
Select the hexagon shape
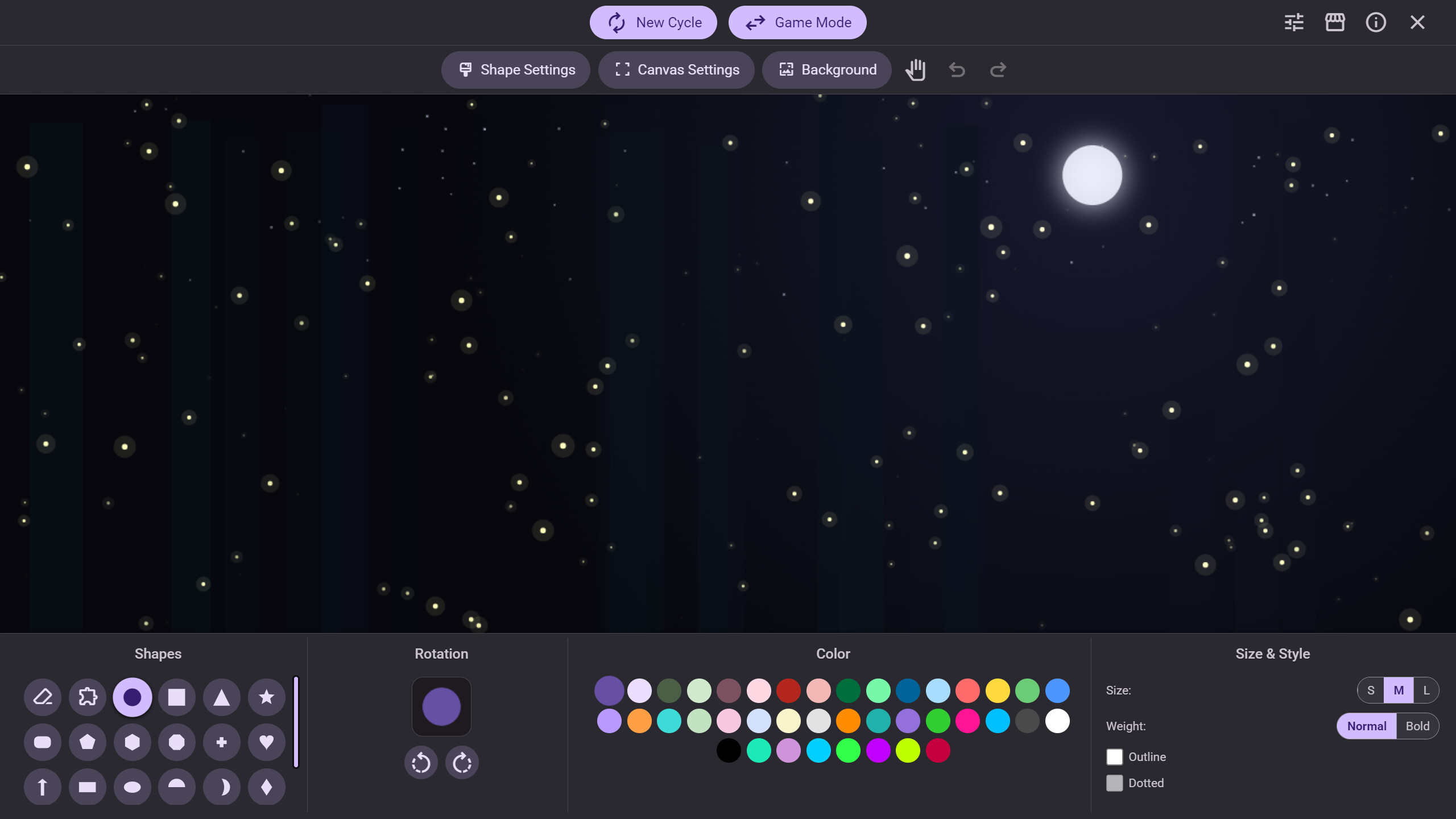tap(132, 742)
